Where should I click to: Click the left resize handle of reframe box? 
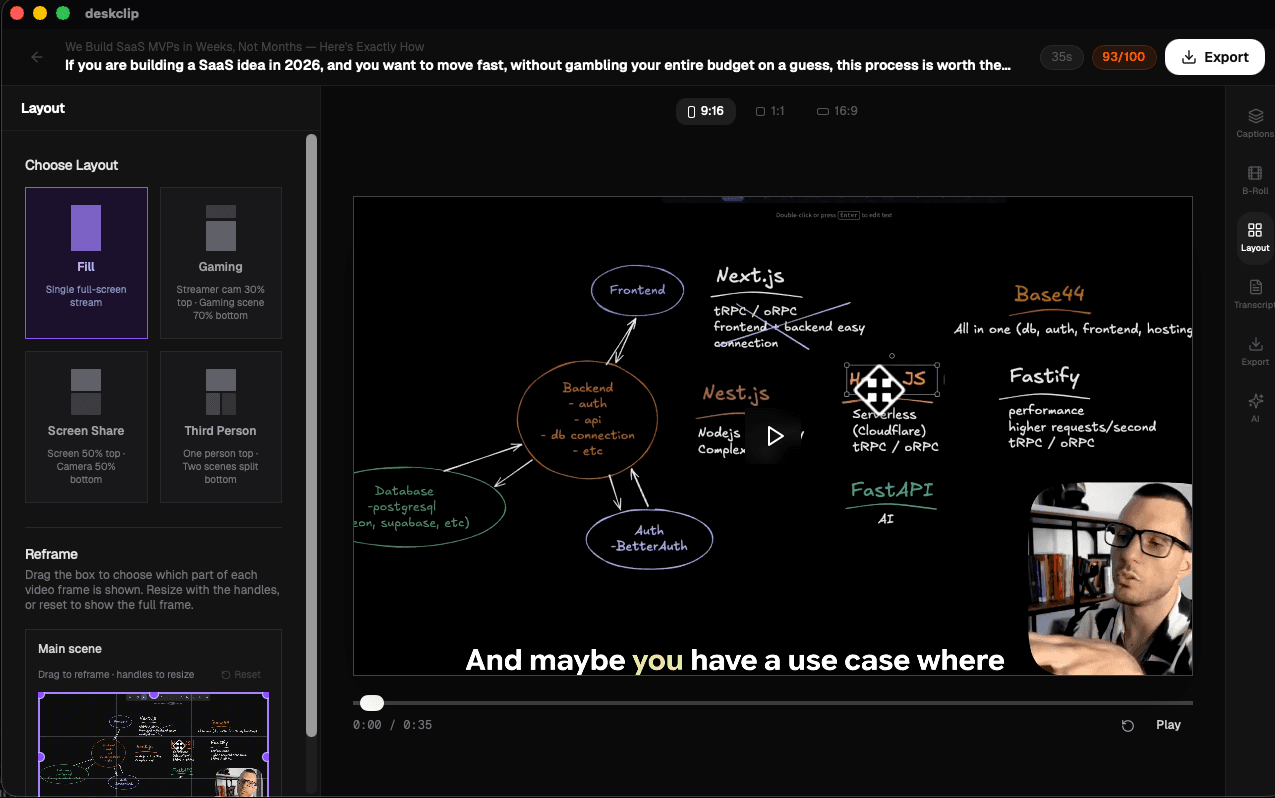click(x=42, y=756)
